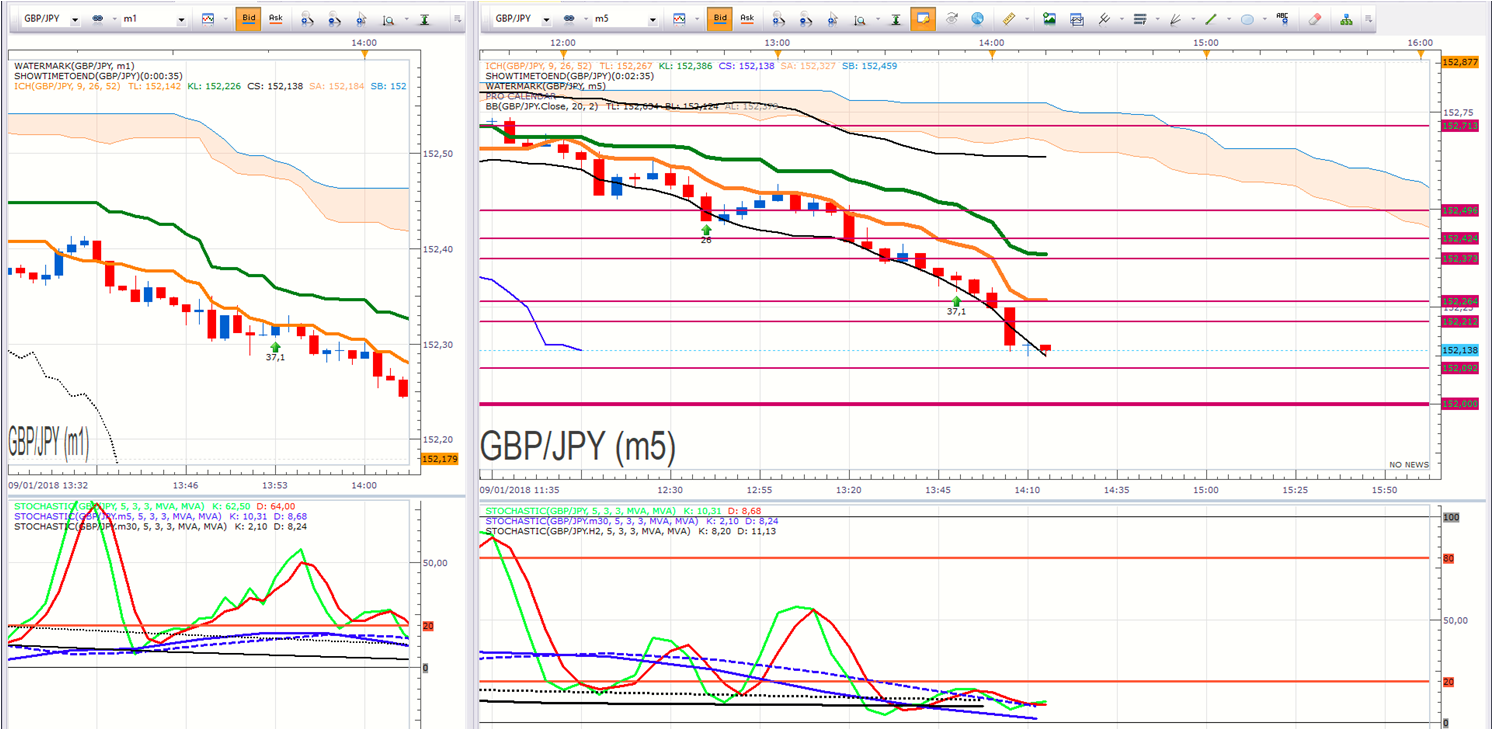
Task: Click the eye visibility icon in the m5 toolbar
Action: [951, 19]
